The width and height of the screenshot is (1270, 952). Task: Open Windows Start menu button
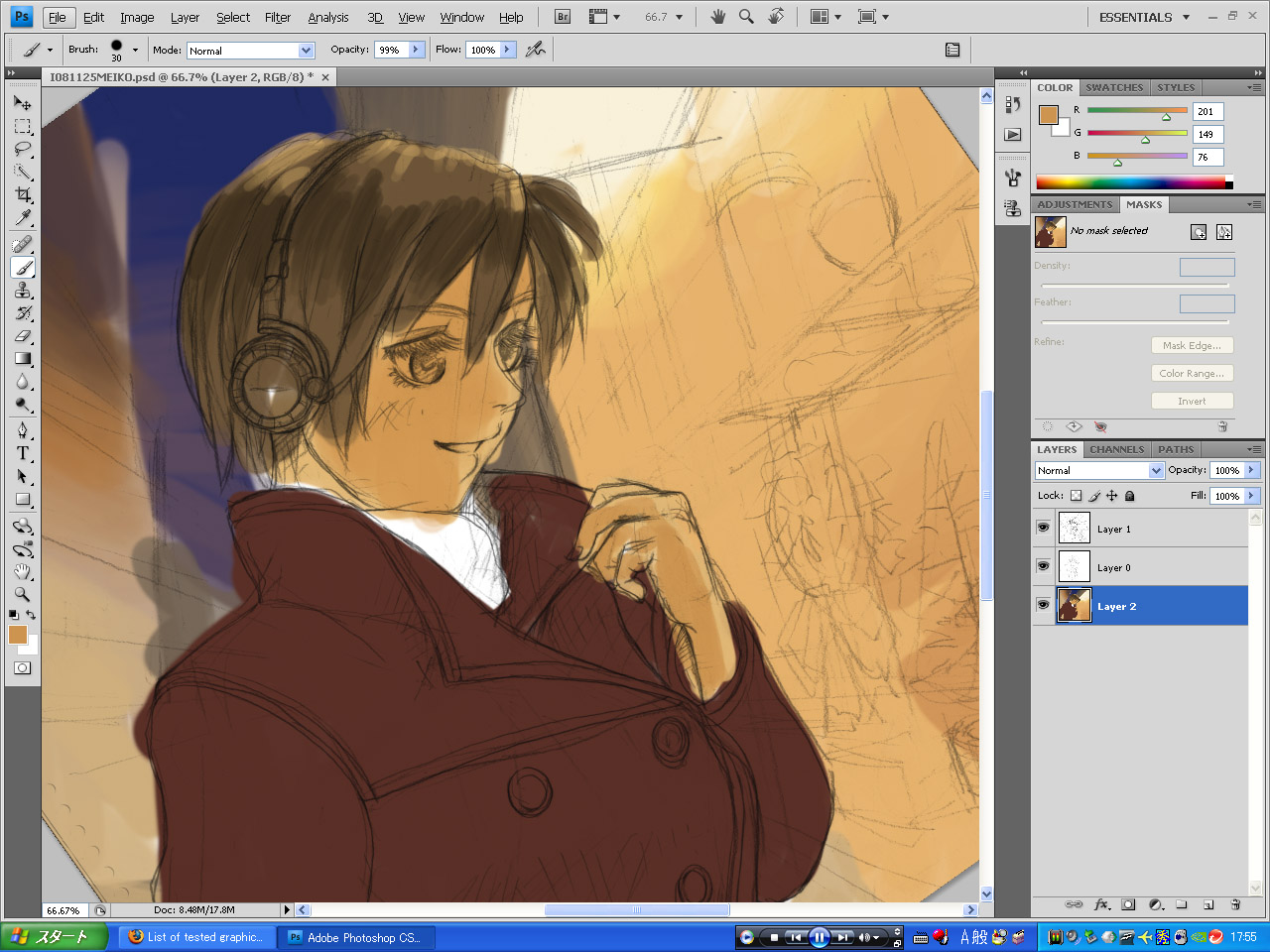[x=55, y=936]
